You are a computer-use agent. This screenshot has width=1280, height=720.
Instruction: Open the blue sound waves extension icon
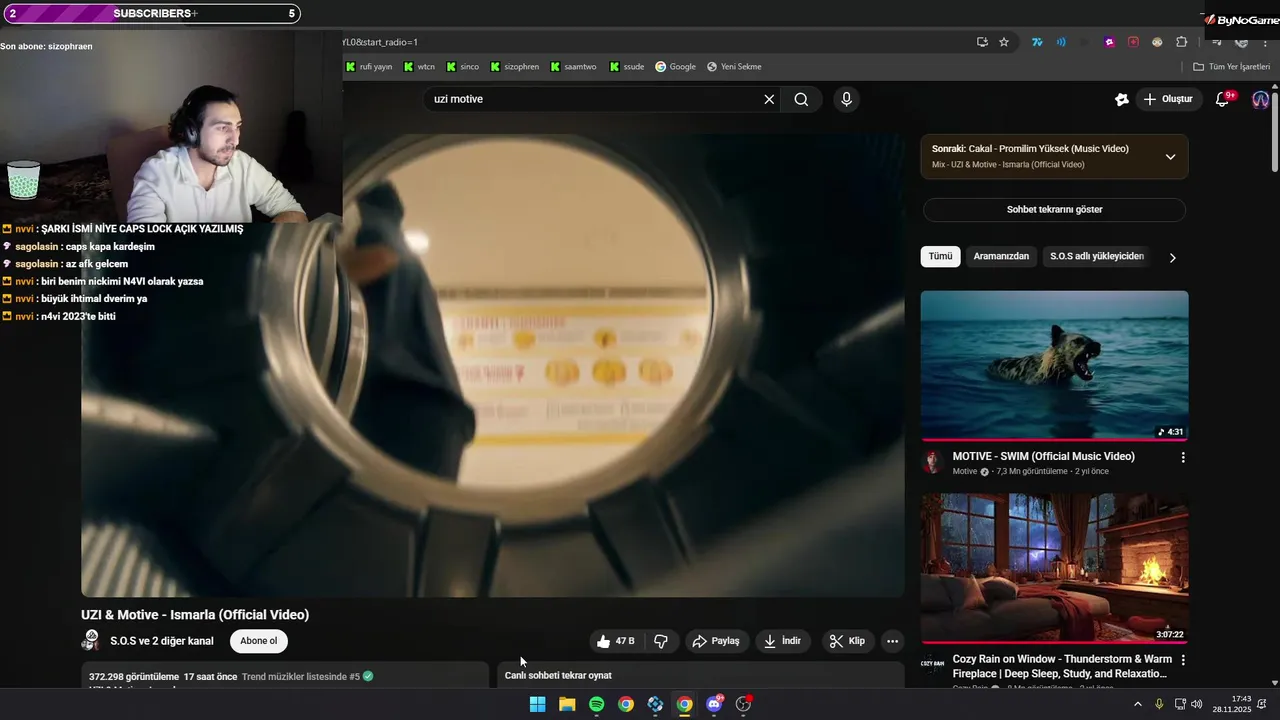coord(1061,42)
